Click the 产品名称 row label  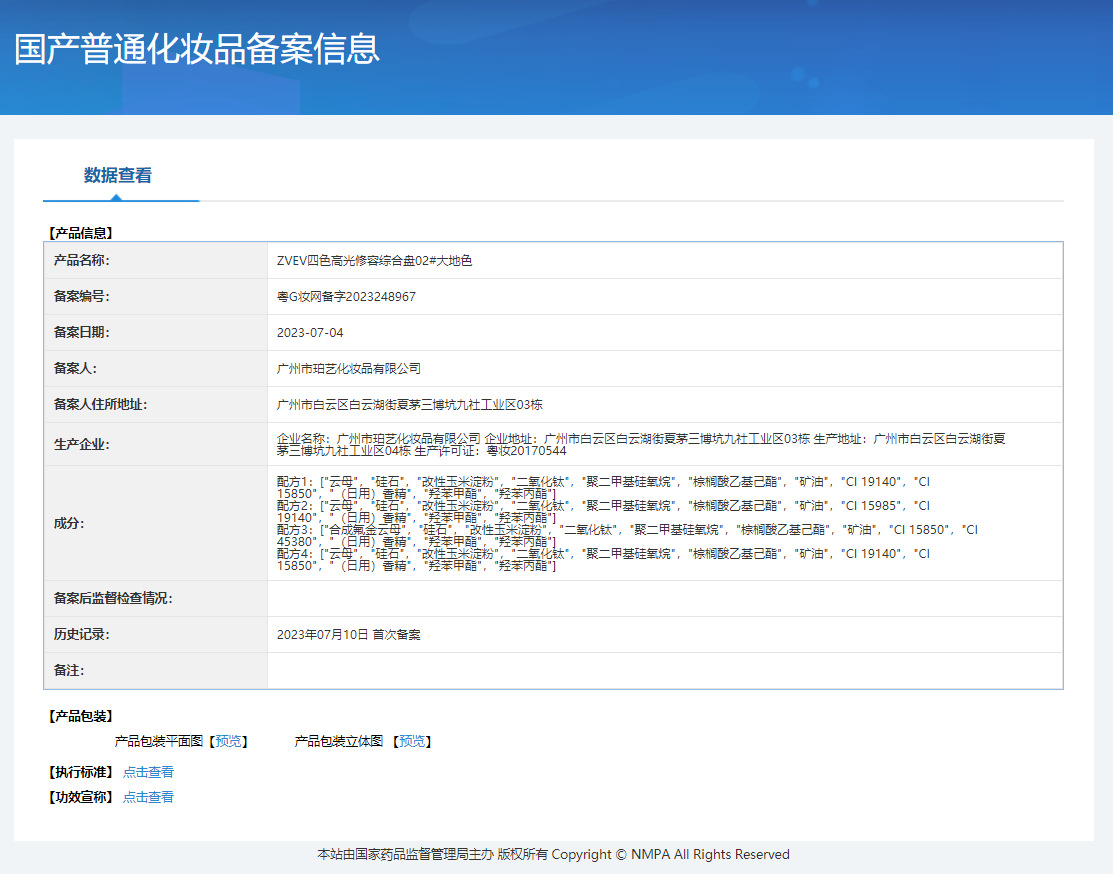(82, 261)
